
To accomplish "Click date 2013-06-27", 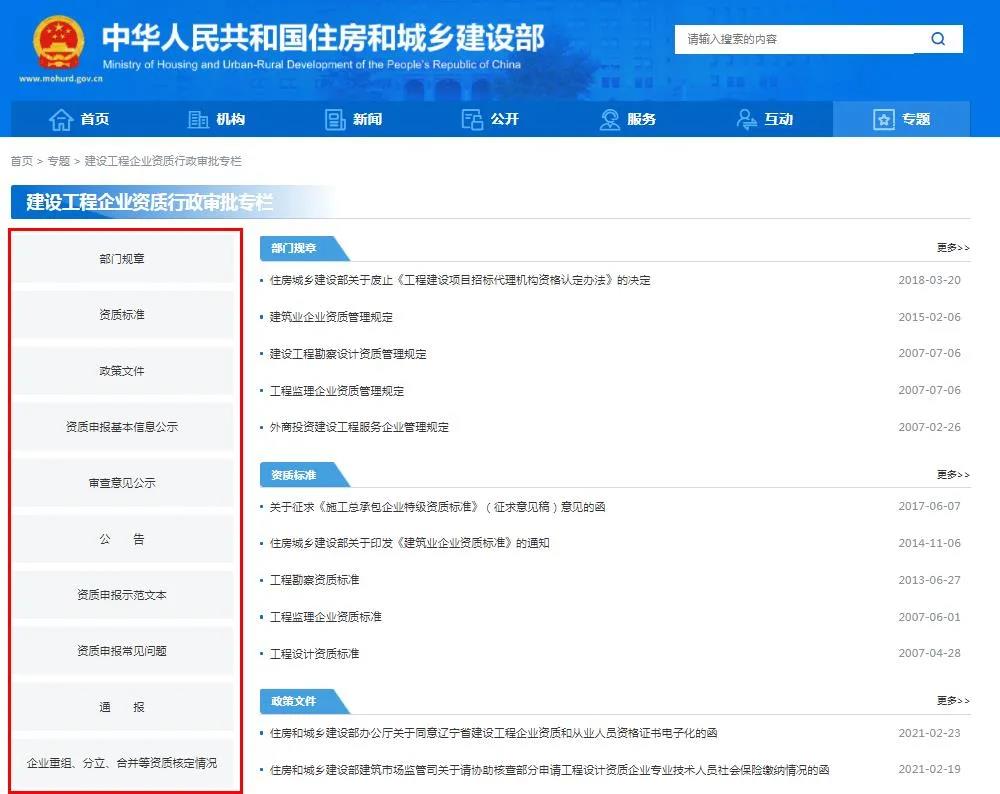I will point(929,580).
